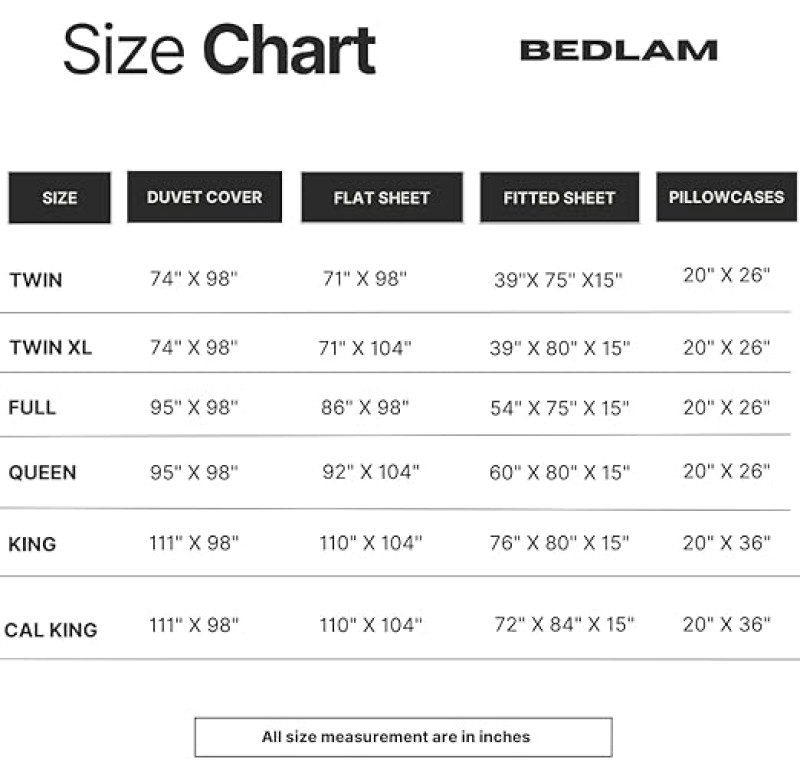800x780 pixels.
Task: Click the KING row label
Action: (x=32, y=544)
